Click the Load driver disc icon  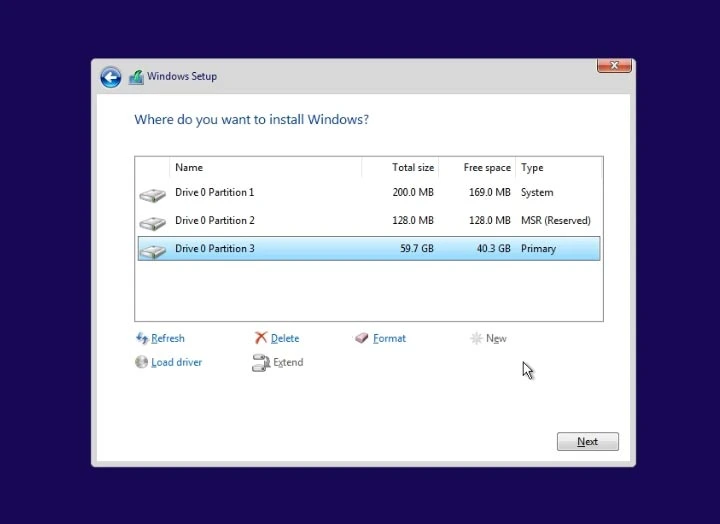point(141,362)
